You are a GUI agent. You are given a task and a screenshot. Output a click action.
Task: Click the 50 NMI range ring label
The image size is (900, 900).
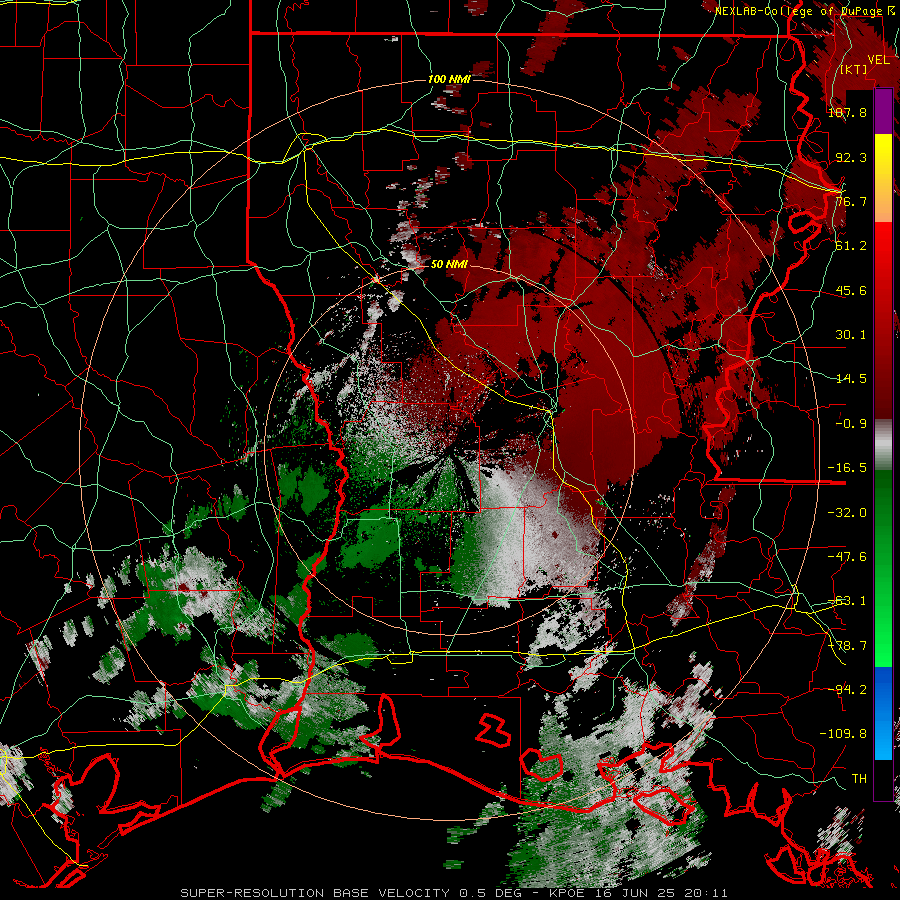[449, 264]
